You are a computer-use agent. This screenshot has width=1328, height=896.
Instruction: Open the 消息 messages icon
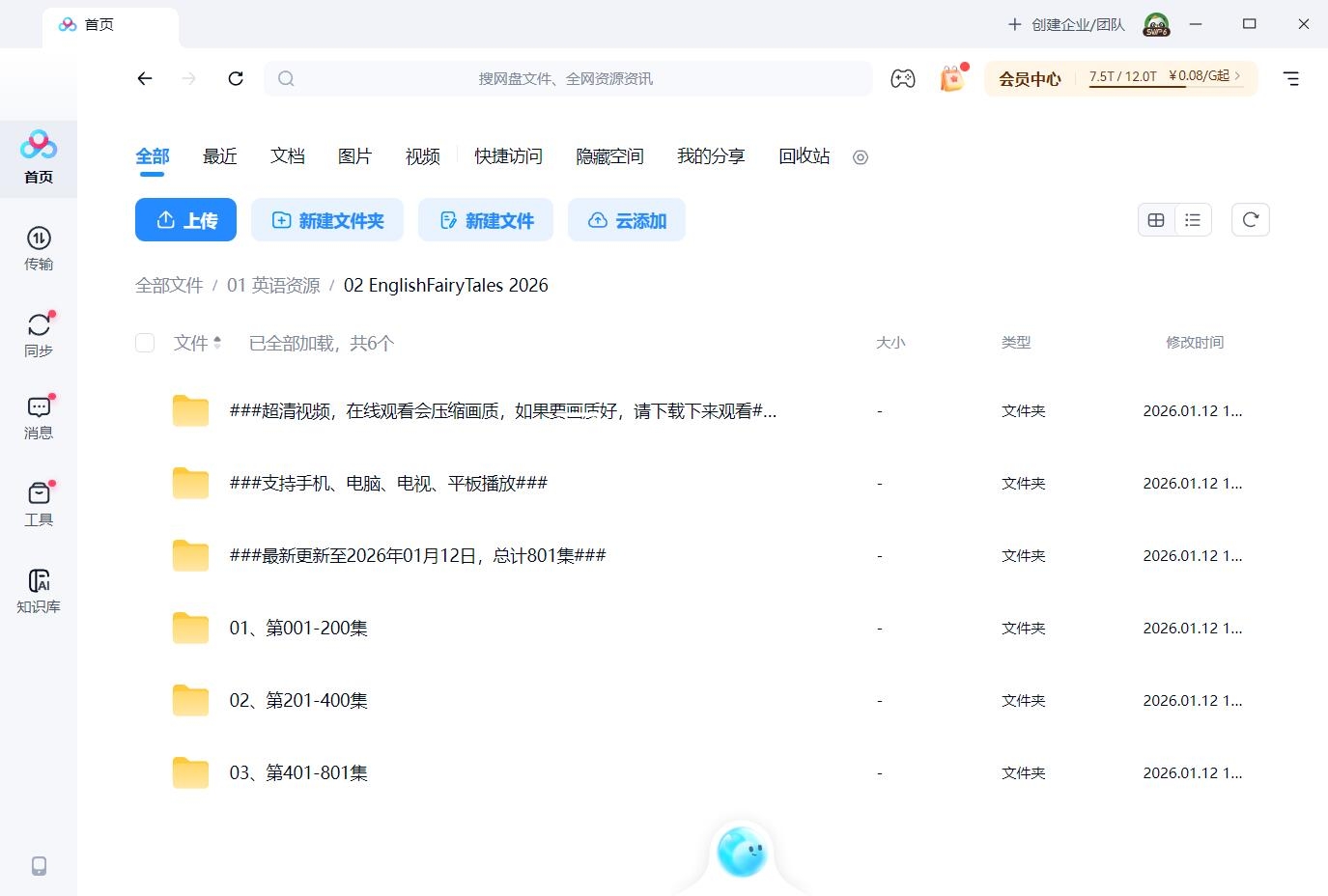39,416
